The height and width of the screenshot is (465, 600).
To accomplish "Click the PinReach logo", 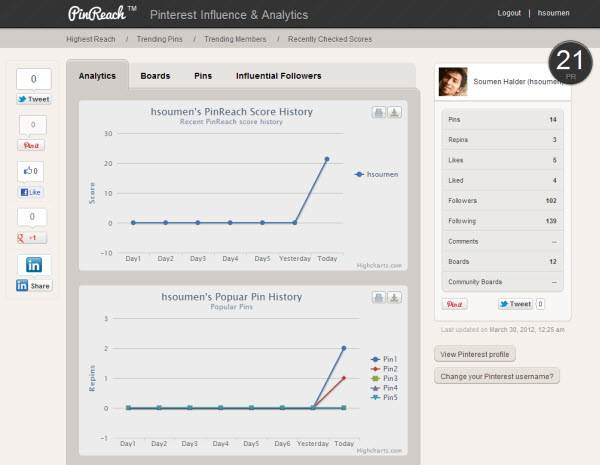I will 101,14.
